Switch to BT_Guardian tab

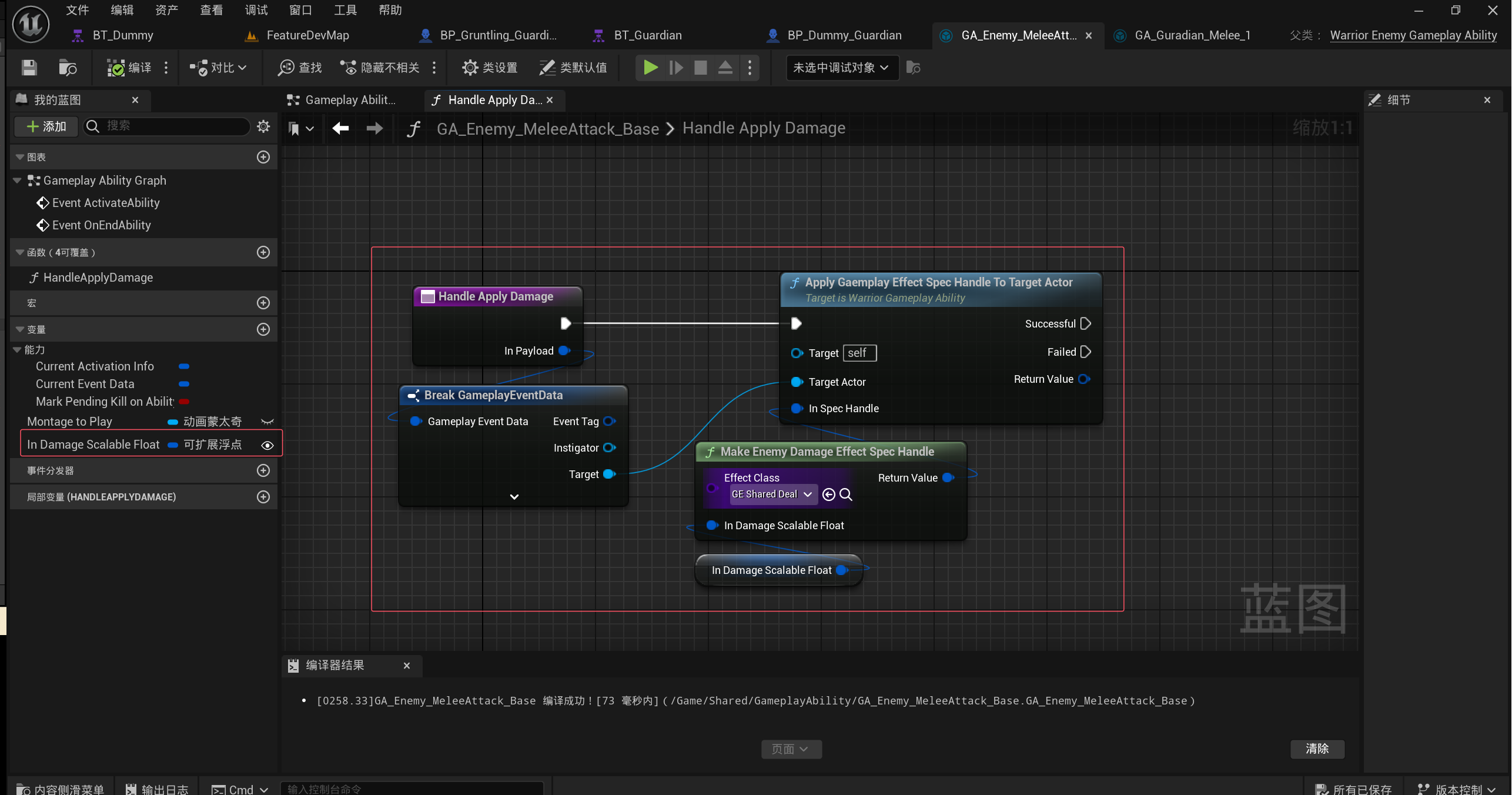point(647,35)
